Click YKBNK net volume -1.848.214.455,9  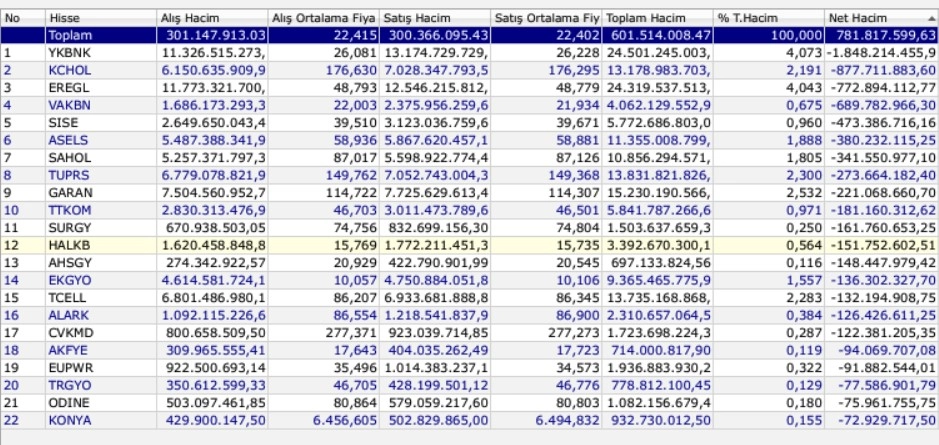(x=882, y=53)
